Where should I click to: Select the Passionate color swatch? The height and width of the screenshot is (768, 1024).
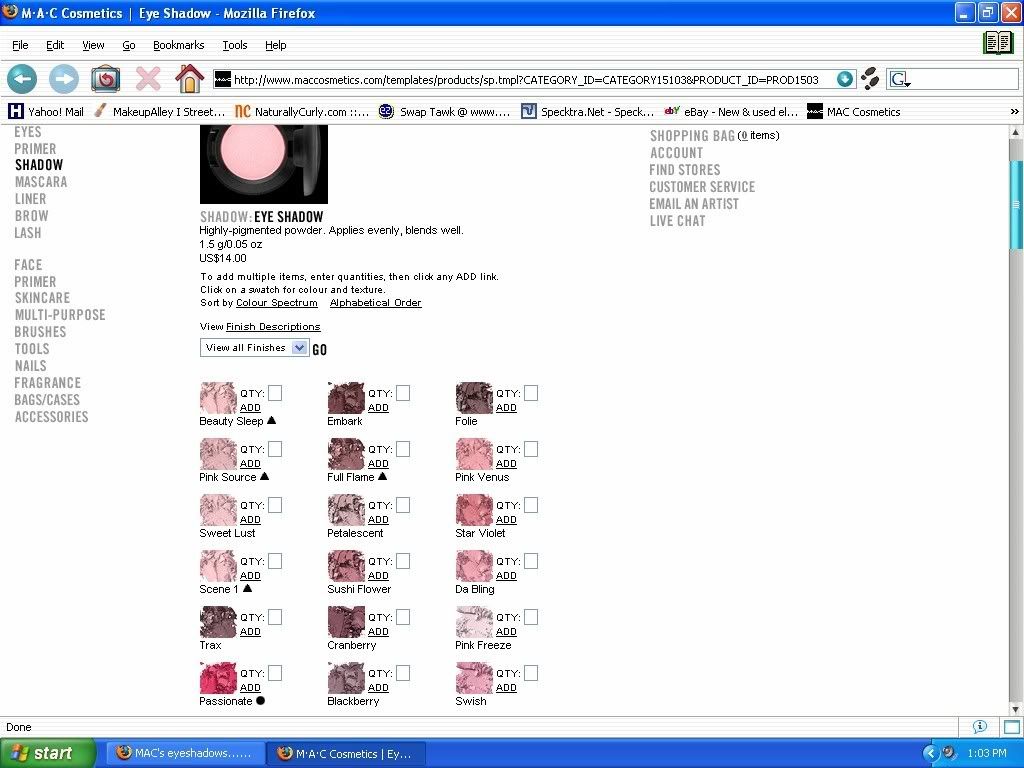218,678
